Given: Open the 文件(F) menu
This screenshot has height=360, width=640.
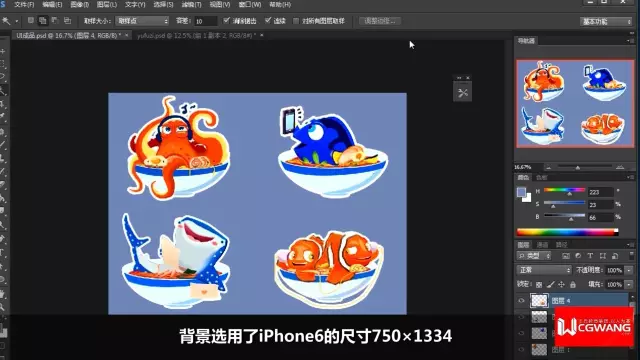Looking at the screenshot, I should pyautogui.click(x=24, y=4).
